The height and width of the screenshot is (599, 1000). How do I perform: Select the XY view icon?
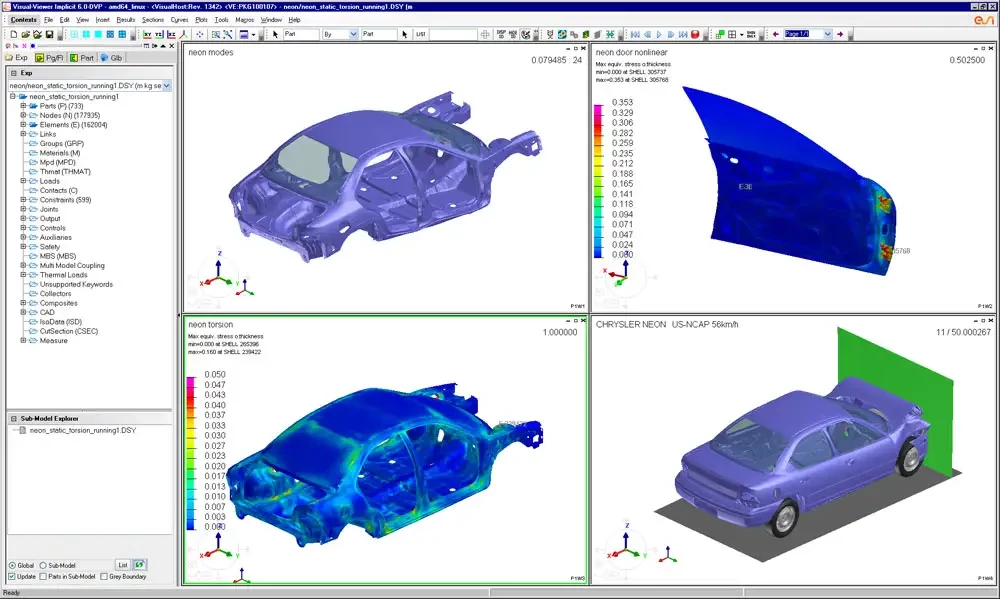[147, 34]
